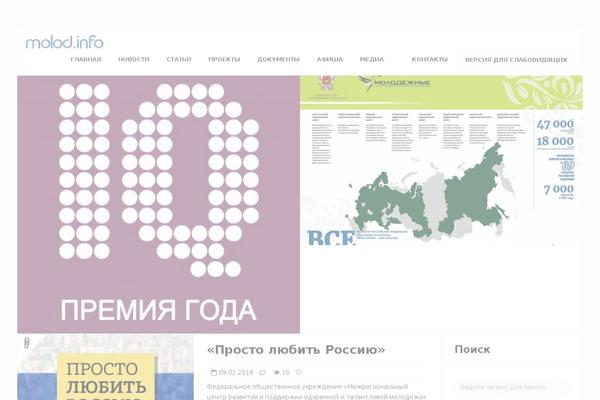This screenshot has width=600, height=400.
Task: Open the ДОКУМЕНТЫ menu item
Action: point(278,59)
